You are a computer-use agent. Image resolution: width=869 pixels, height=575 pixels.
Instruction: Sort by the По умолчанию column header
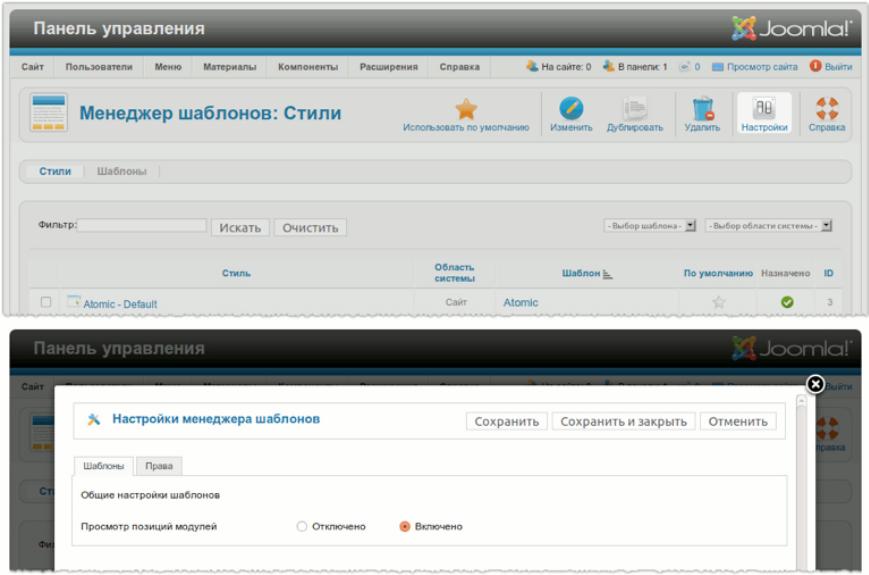tap(718, 273)
